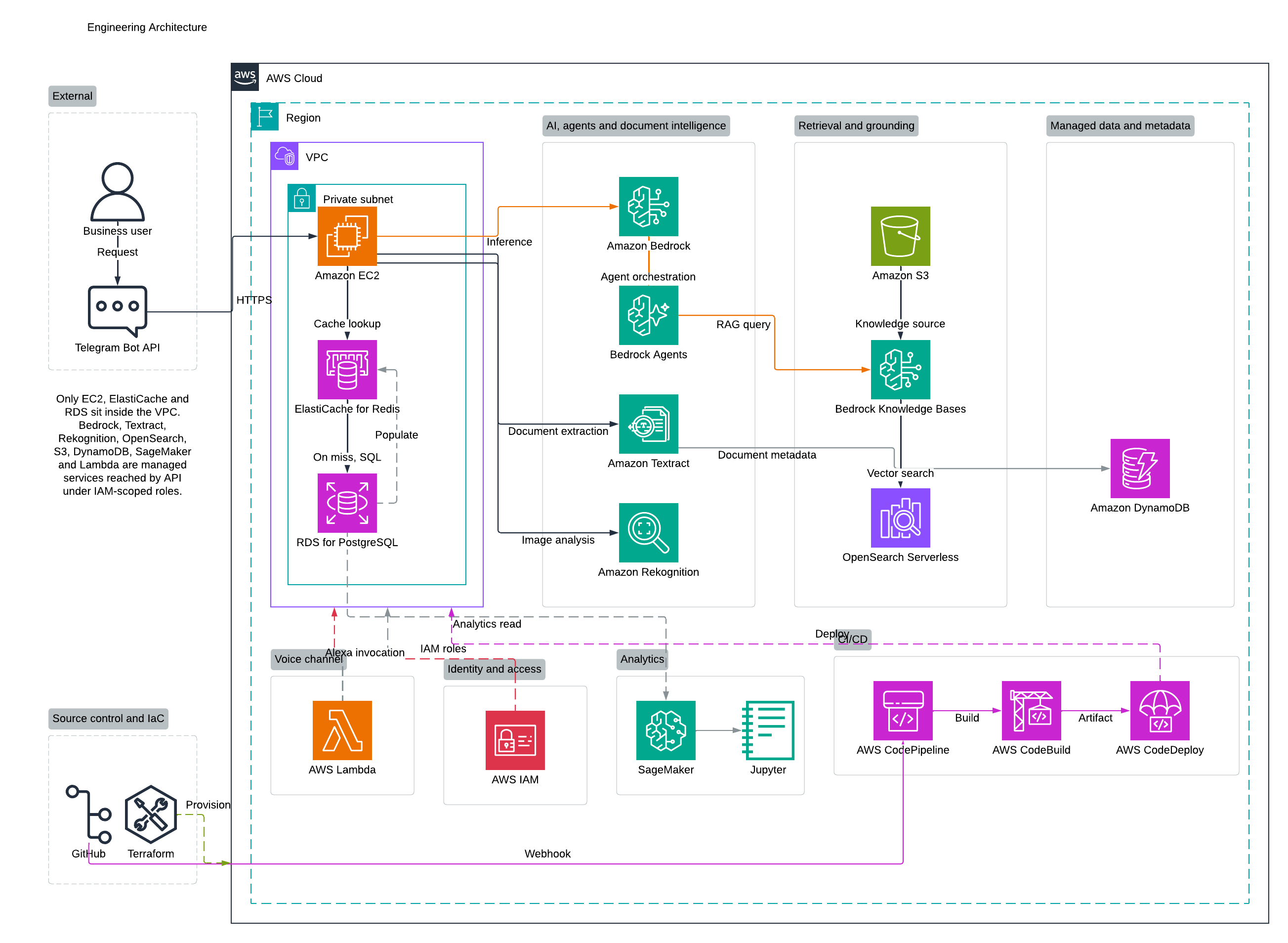Select the Business user person icon
The image size is (1288, 943).
pyautogui.click(x=118, y=191)
